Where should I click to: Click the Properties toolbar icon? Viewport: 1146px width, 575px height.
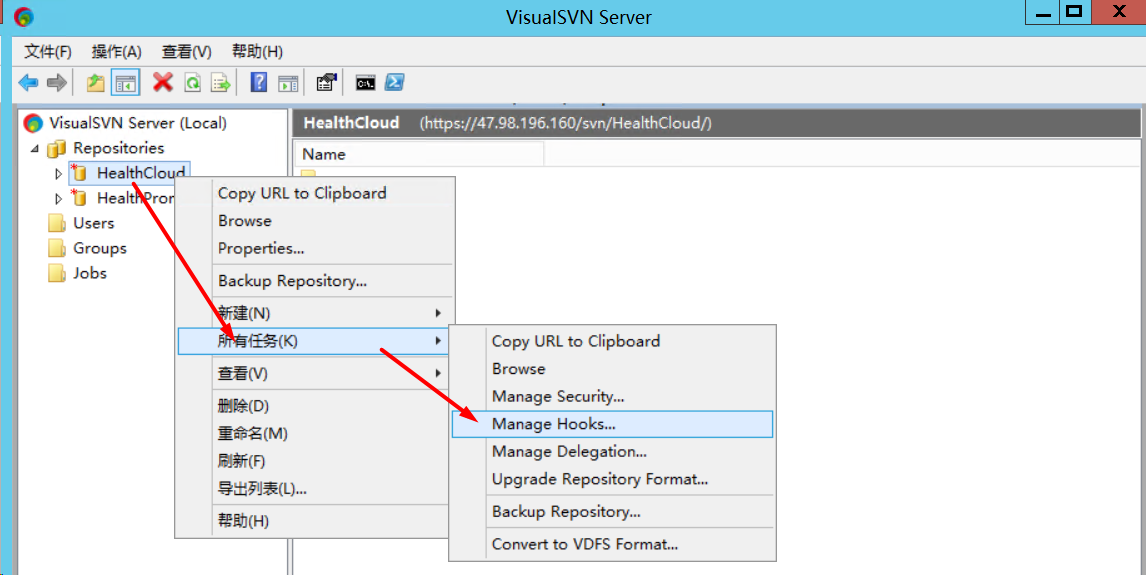(326, 82)
